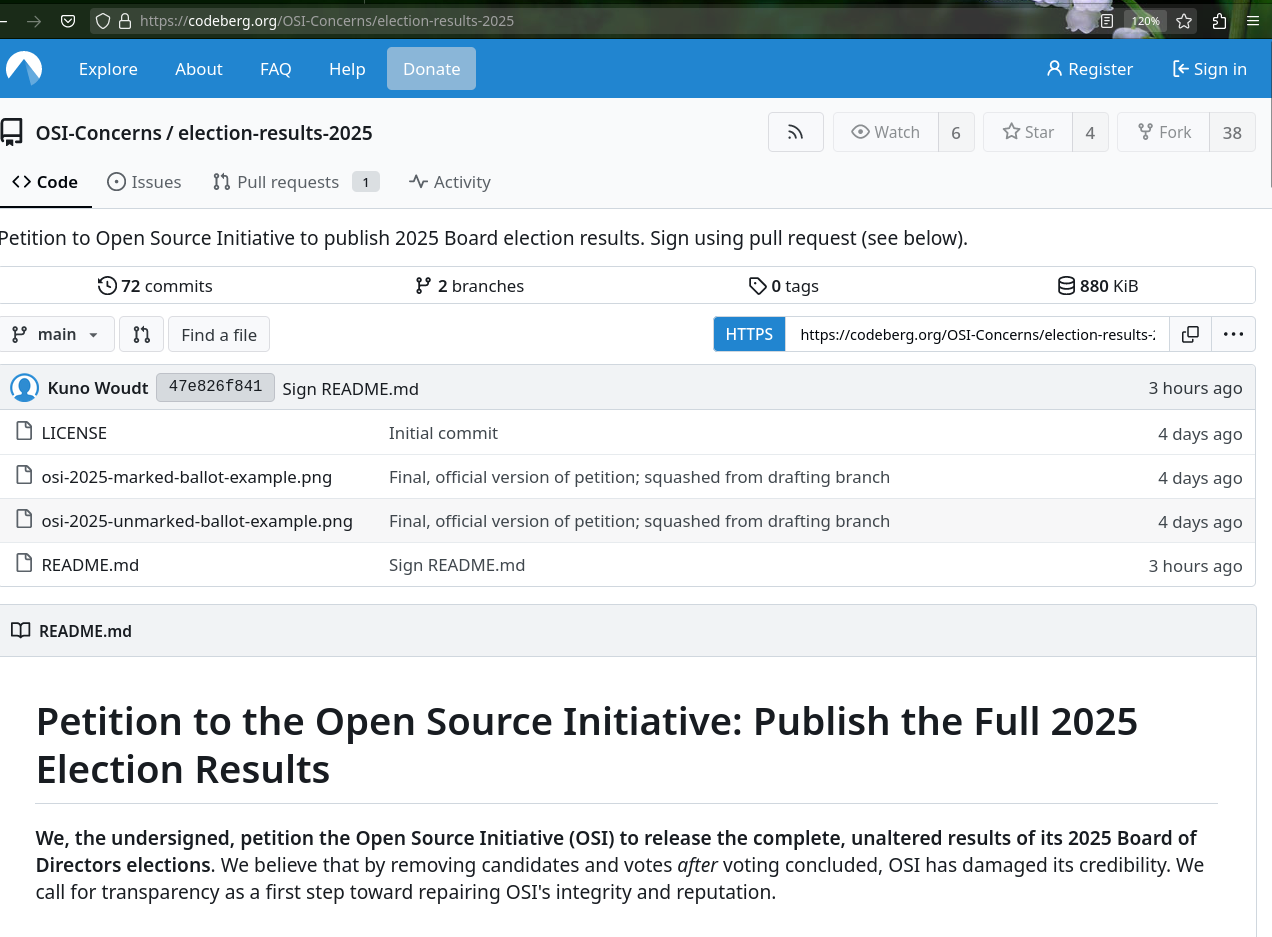Screen dimensions: 1272x937
Task: Click Kuno Woudt's avatar image
Action: click(x=24, y=388)
